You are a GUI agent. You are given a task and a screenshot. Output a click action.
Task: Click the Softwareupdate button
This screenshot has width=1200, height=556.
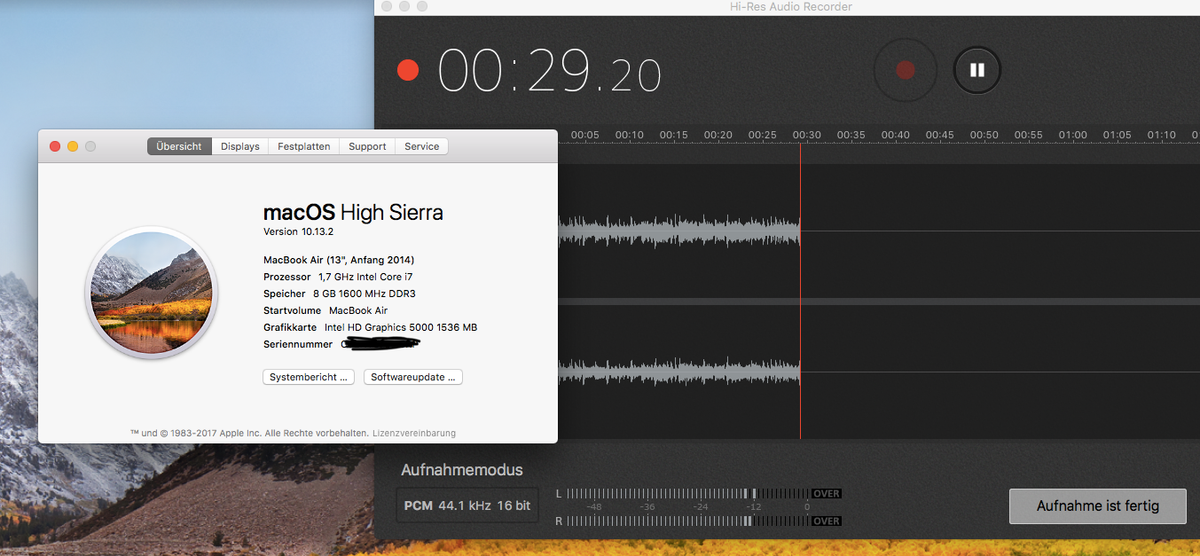click(413, 377)
